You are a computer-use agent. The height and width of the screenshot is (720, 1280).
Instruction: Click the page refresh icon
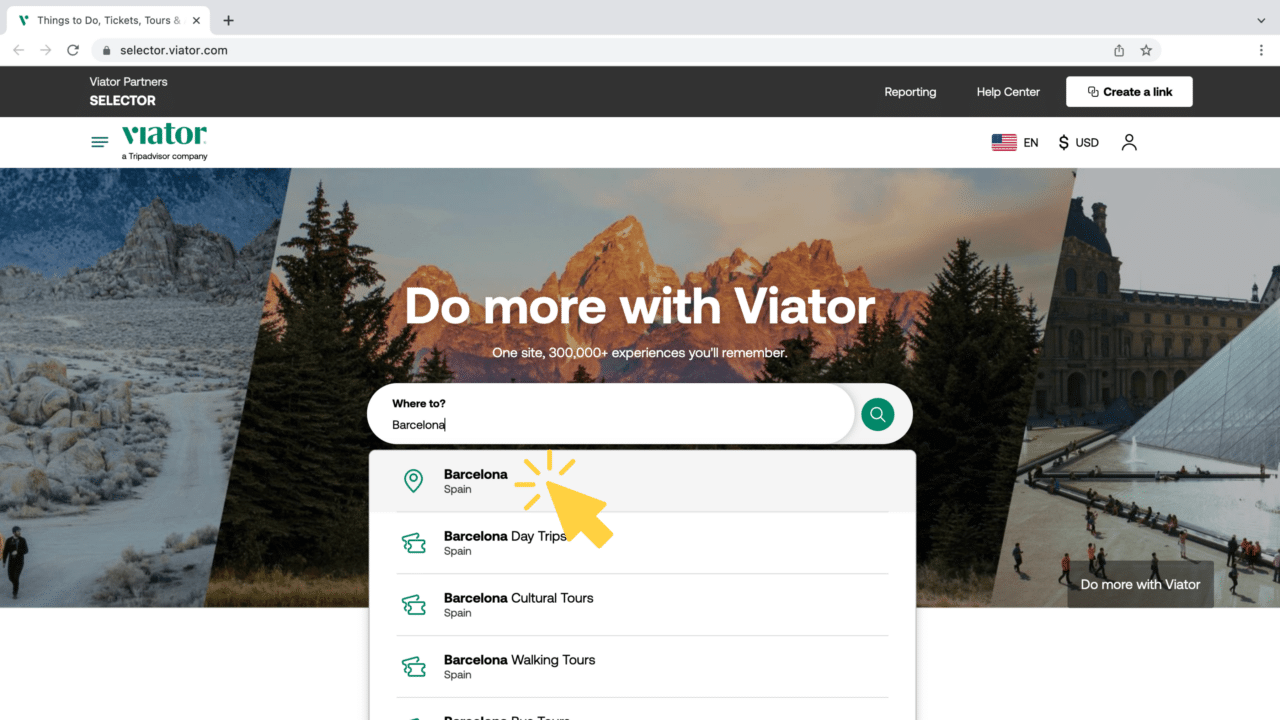click(72, 49)
